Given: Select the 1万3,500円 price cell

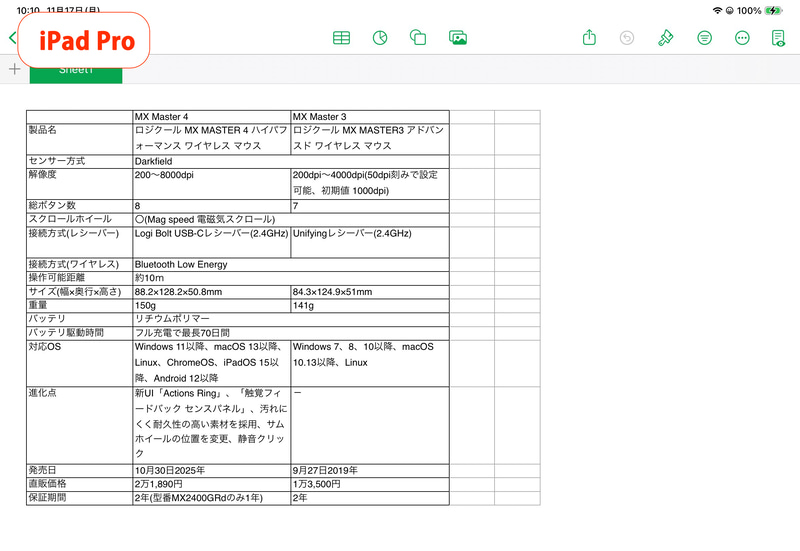Looking at the screenshot, I should pyautogui.click(x=370, y=485).
